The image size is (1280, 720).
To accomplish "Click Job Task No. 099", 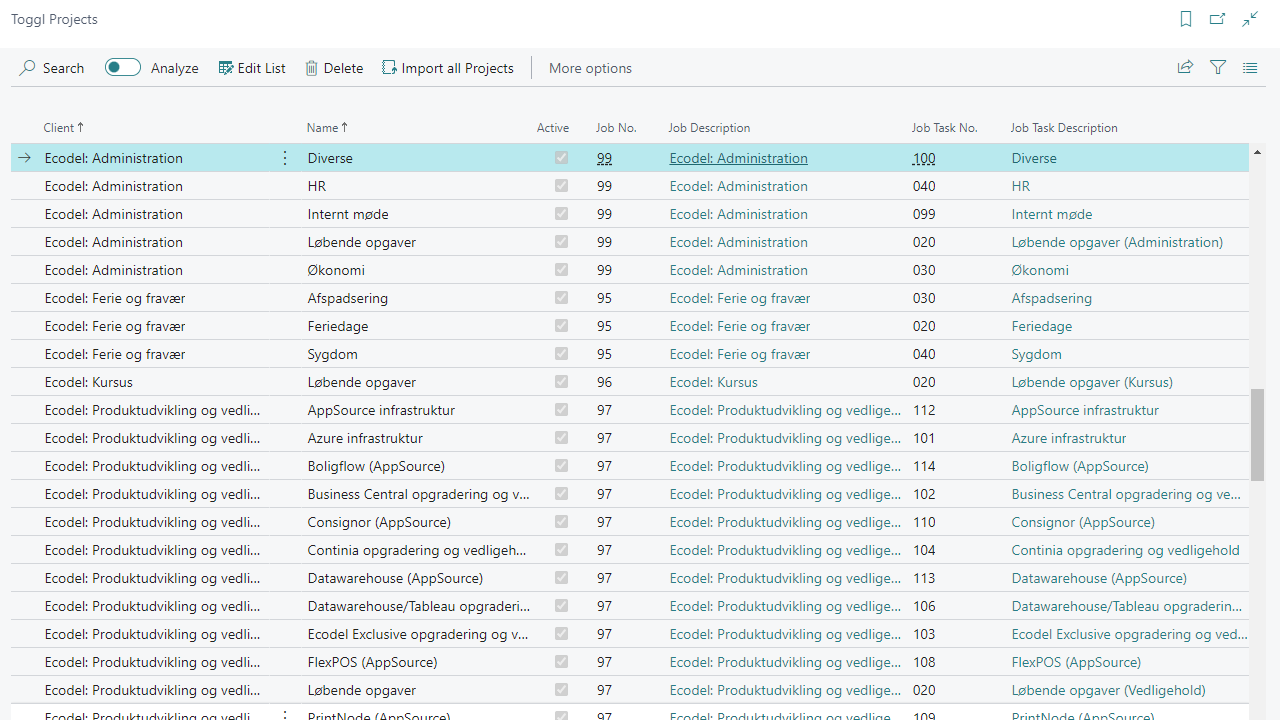I will pyautogui.click(x=924, y=214).
